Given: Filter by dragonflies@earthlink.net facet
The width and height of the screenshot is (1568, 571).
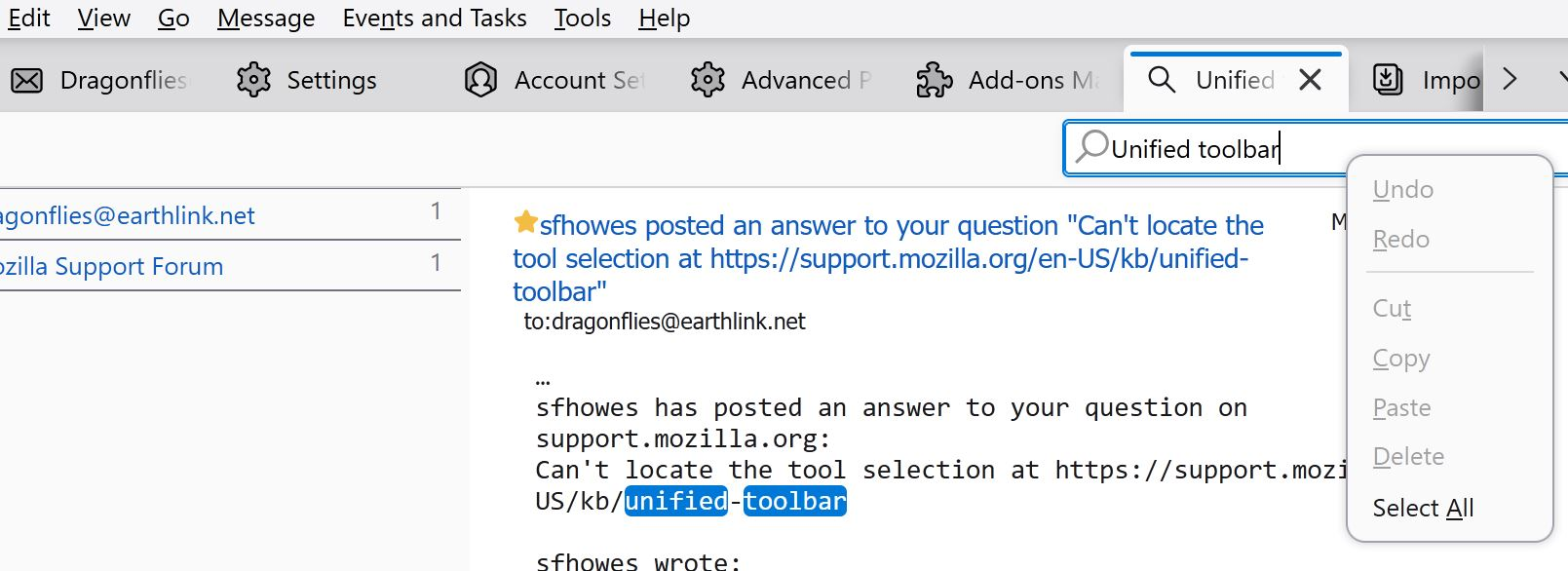Looking at the screenshot, I should click(x=230, y=214).
